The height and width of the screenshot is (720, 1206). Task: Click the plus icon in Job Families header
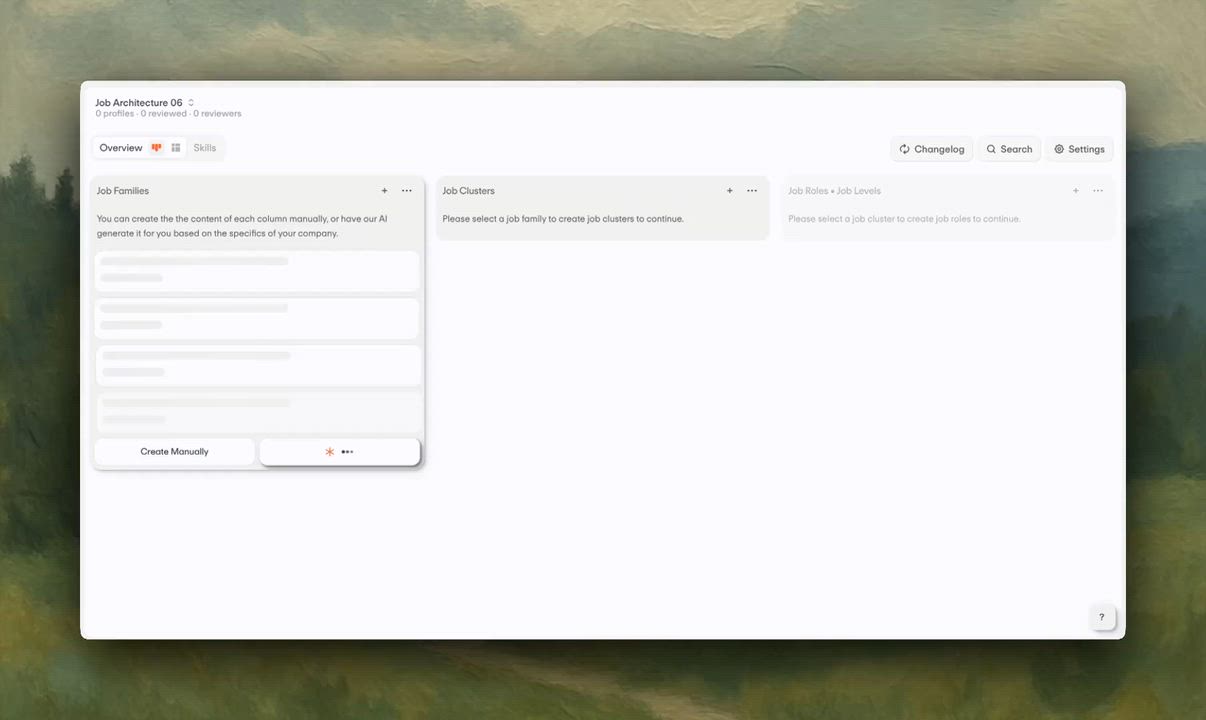coord(384,191)
